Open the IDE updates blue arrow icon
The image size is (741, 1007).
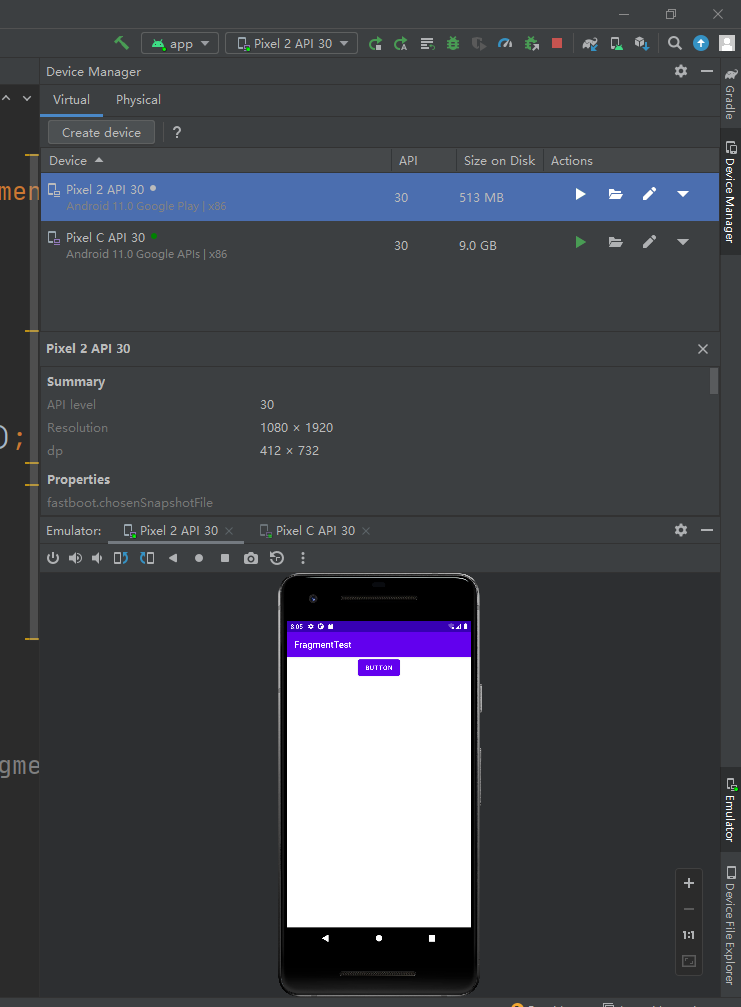click(701, 43)
